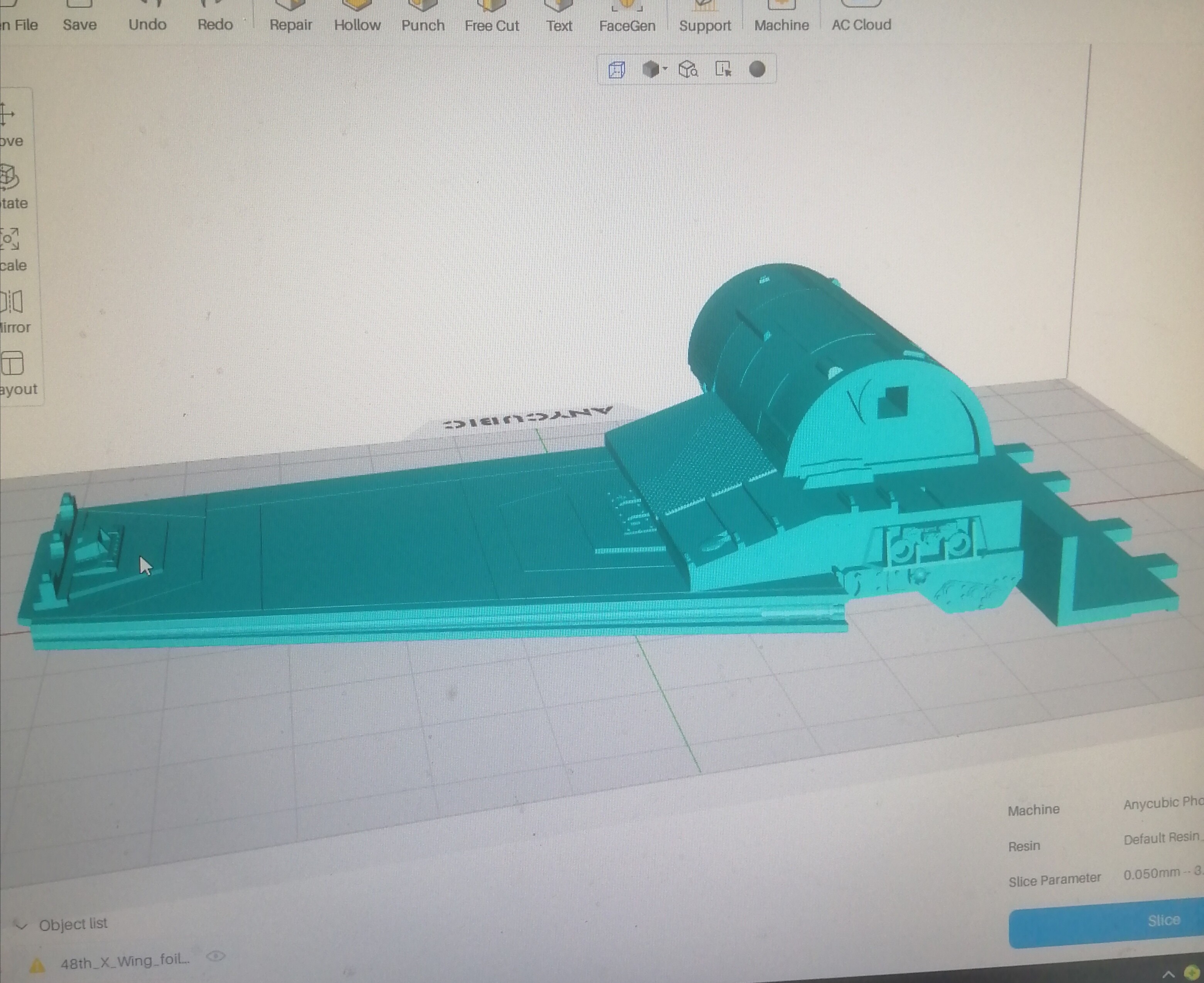Image resolution: width=1204 pixels, height=983 pixels.
Task: Toggle the perspective box view icon
Action: pyautogui.click(x=616, y=69)
